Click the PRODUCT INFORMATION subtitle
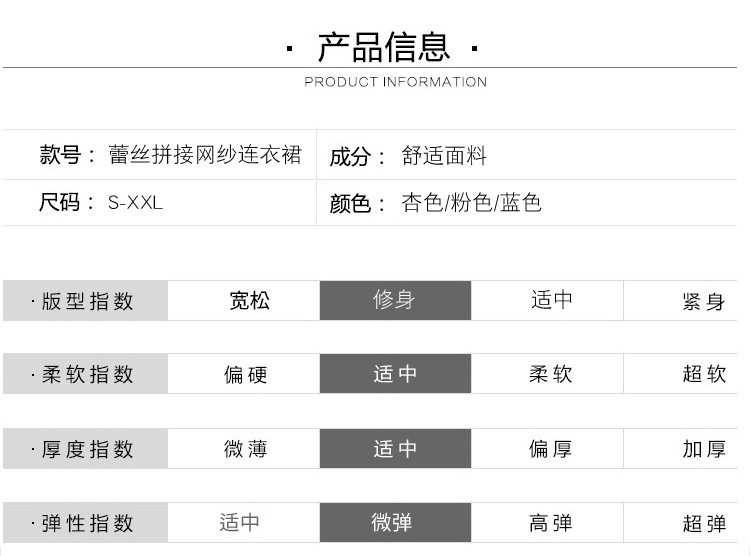Viewport: 750px width, 556px height. tap(395, 82)
